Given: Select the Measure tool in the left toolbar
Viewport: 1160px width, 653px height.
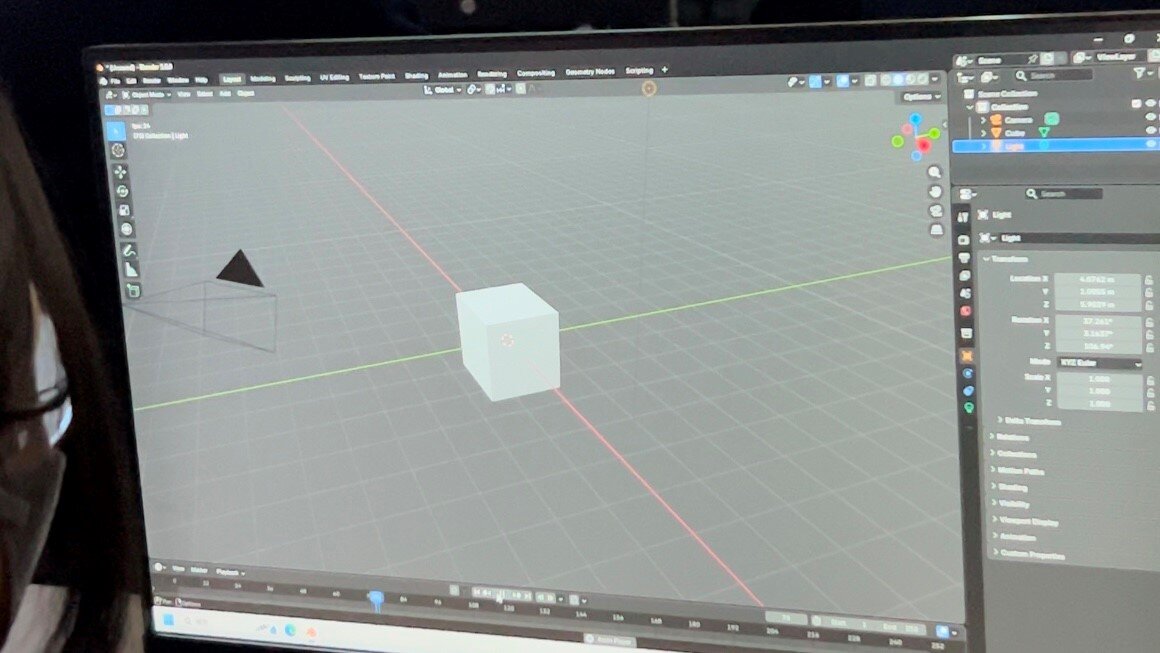Looking at the screenshot, I should 130,269.
